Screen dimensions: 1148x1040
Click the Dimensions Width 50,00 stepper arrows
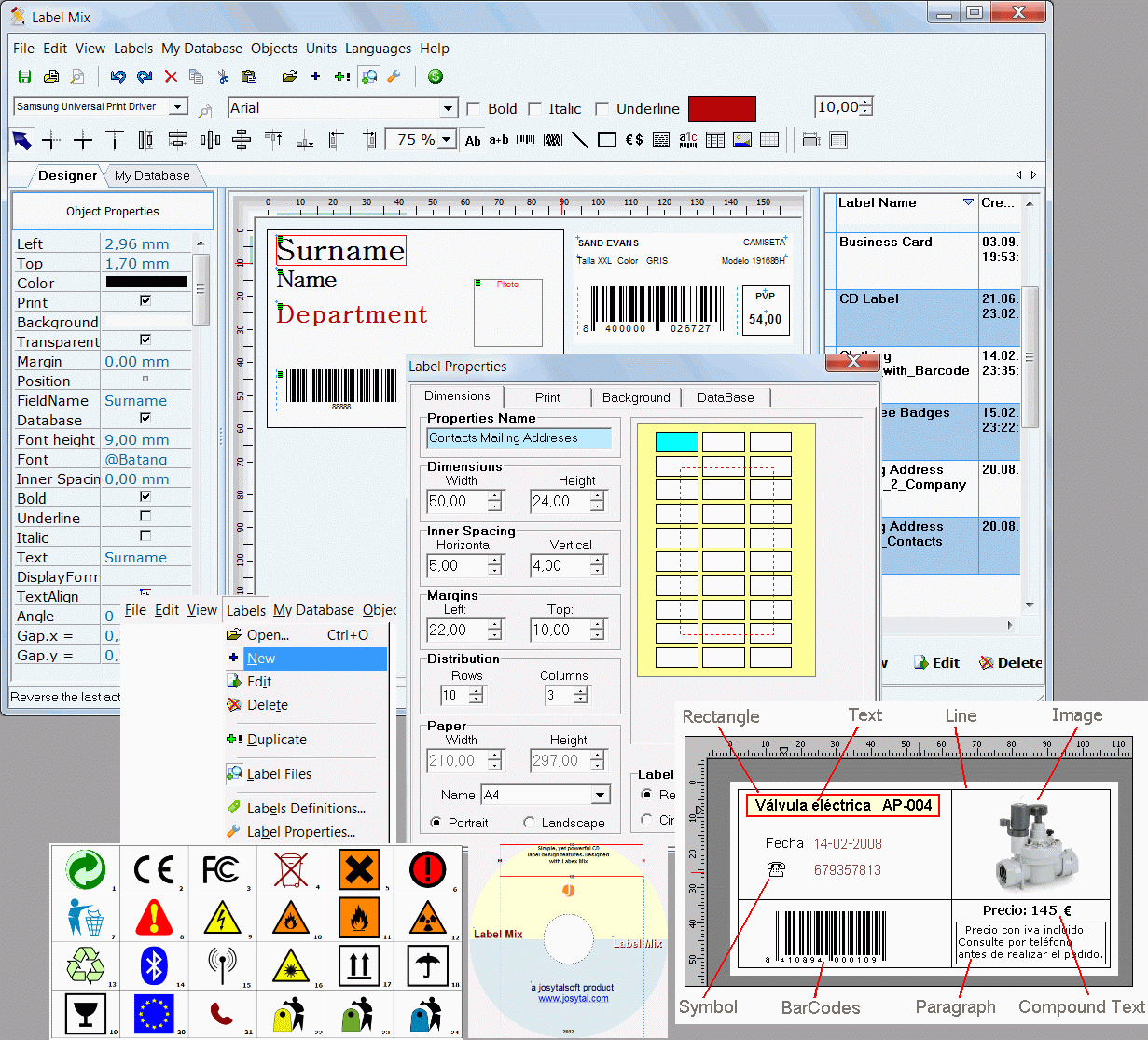pos(495,502)
